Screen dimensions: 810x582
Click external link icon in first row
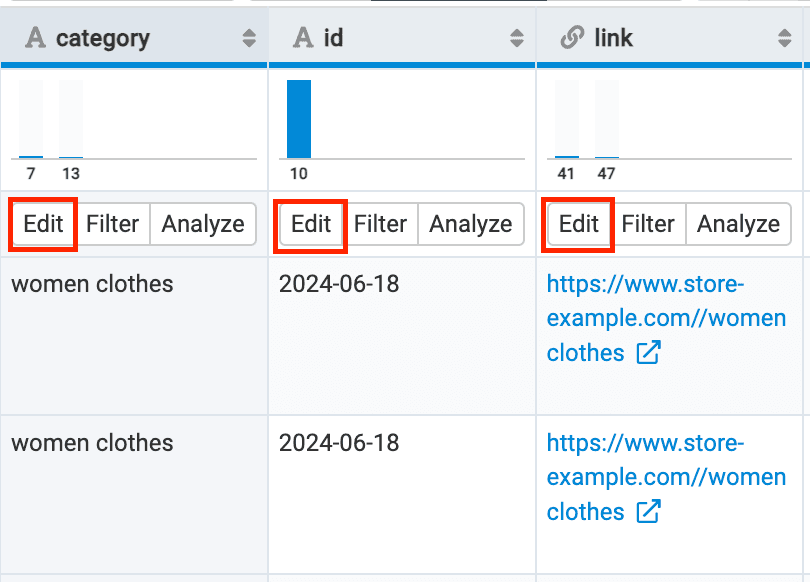(x=648, y=353)
